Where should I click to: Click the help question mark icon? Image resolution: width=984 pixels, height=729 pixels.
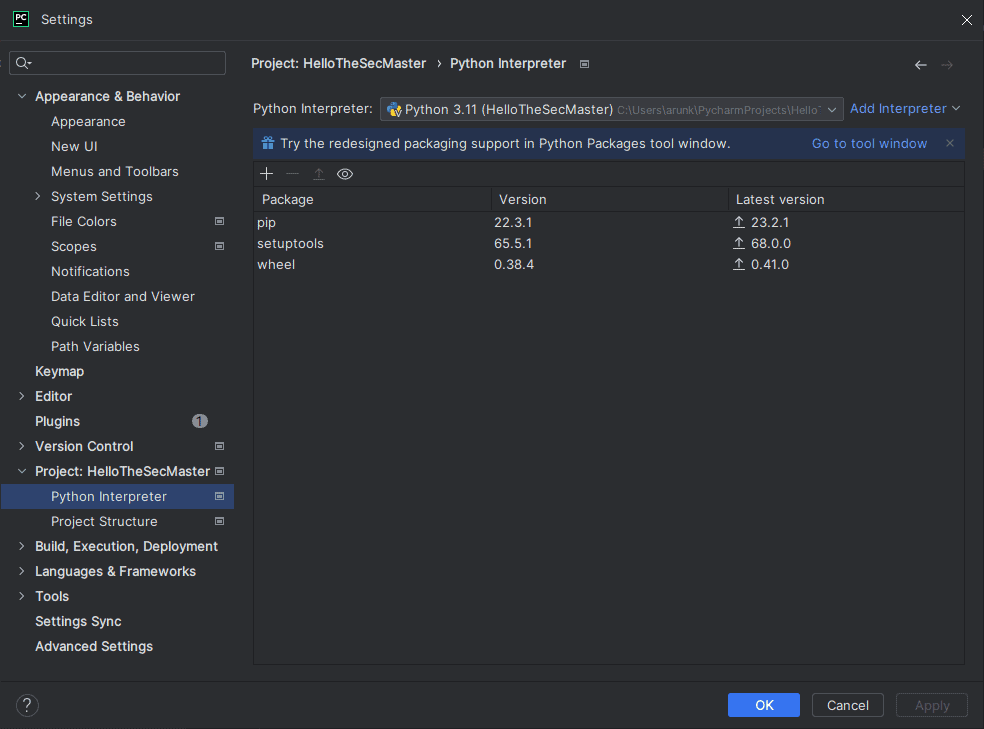tap(27, 705)
